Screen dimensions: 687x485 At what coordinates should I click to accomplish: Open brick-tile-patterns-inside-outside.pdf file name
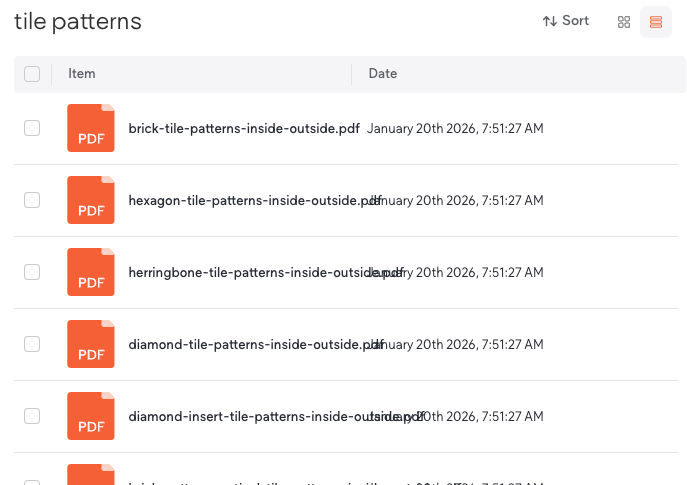coord(244,129)
